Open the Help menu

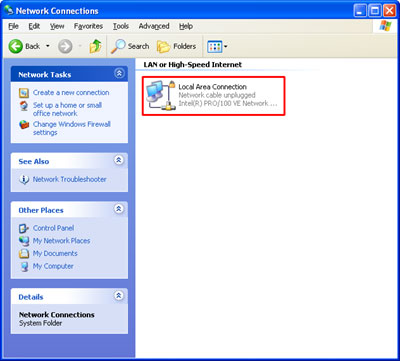pos(186,26)
